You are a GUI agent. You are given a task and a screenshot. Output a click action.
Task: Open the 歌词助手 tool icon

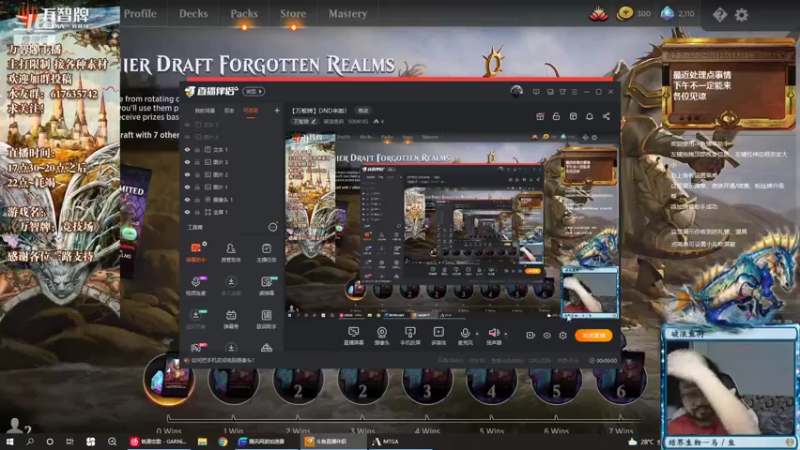(266, 318)
